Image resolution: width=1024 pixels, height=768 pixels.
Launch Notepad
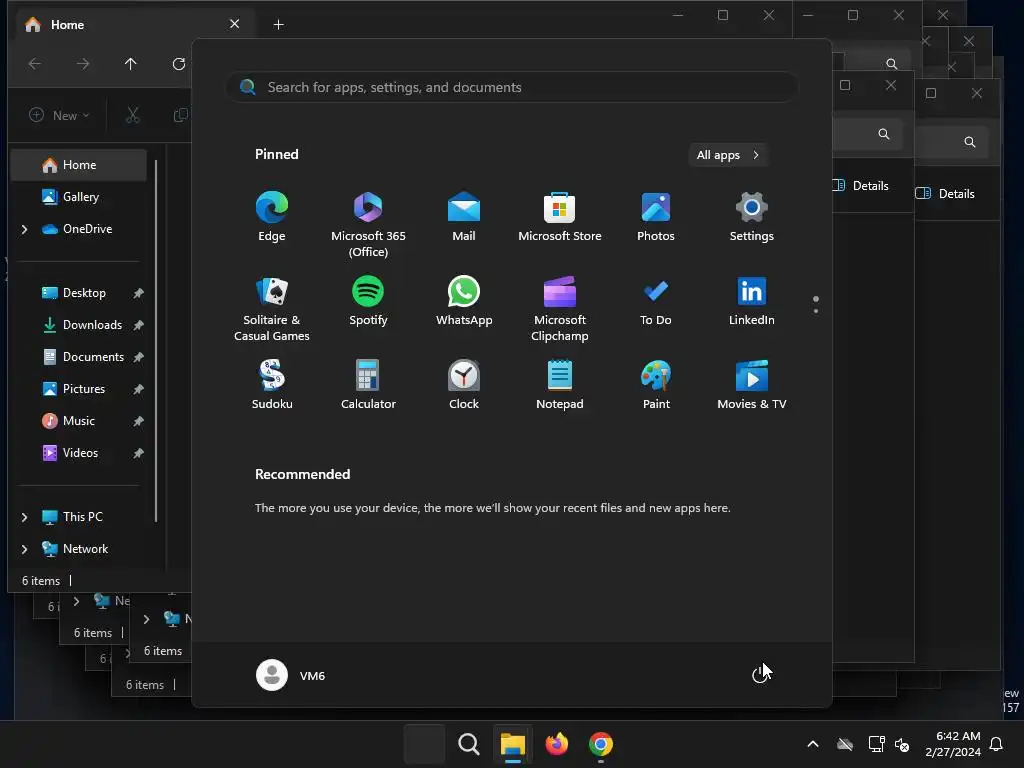coord(560,385)
